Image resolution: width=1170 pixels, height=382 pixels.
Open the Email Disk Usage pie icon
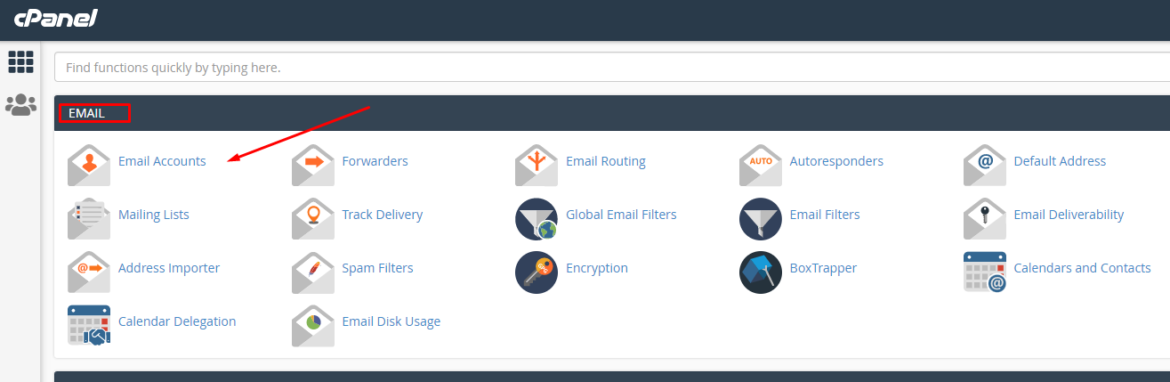[313, 326]
